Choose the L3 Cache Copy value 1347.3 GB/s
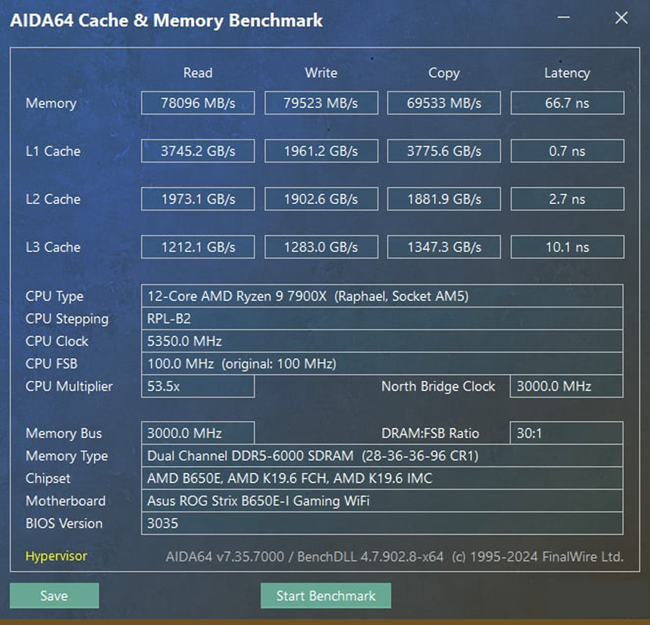Screen dimensions: 650x625 tap(444, 247)
